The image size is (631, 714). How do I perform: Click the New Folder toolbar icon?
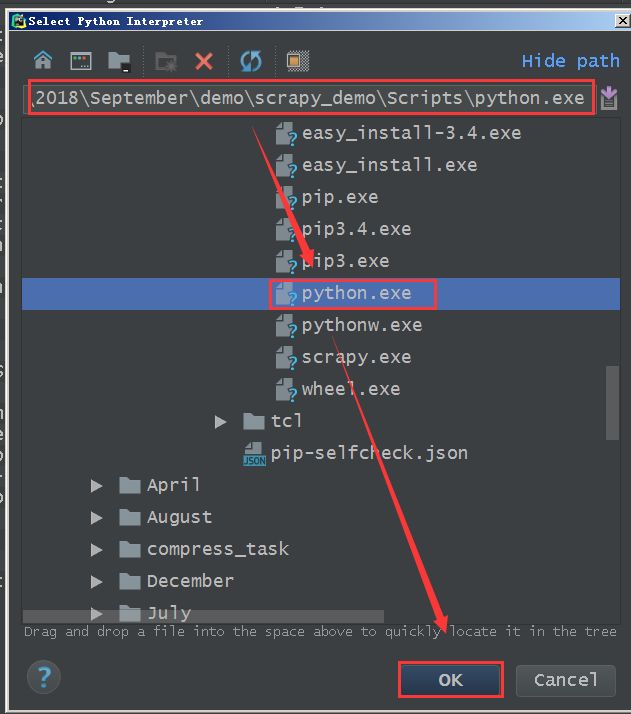[x=166, y=61]
